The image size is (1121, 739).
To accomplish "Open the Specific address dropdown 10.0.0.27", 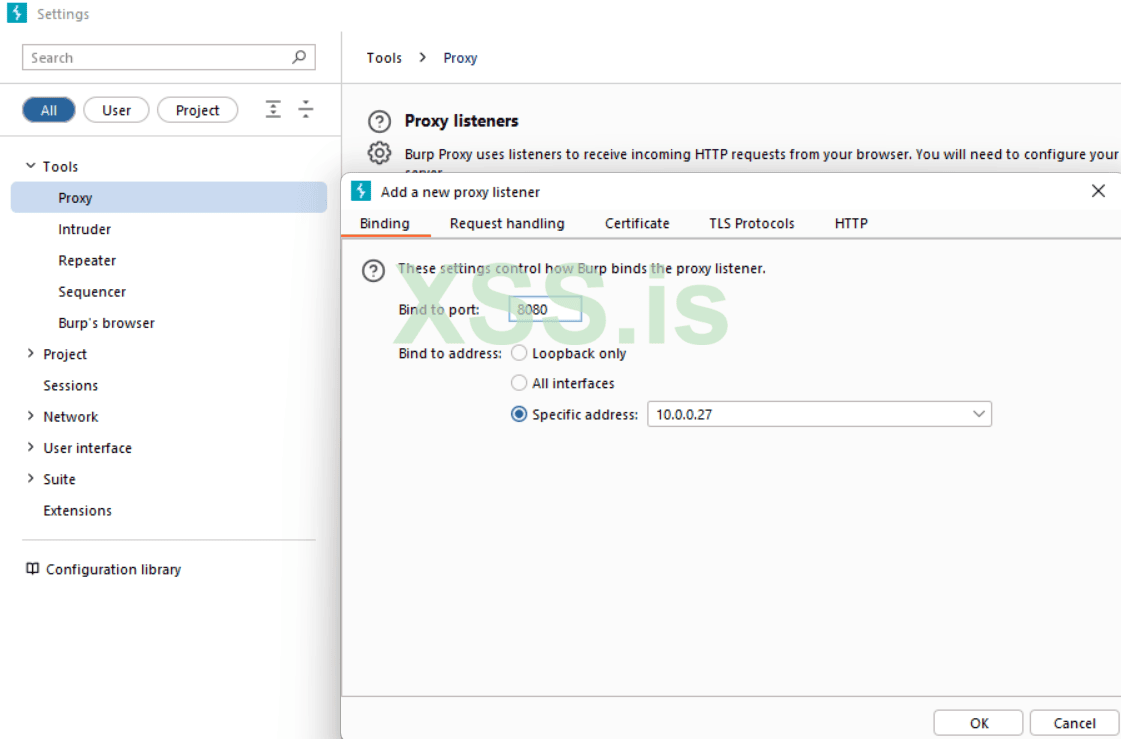I will (x=819, y=415).
